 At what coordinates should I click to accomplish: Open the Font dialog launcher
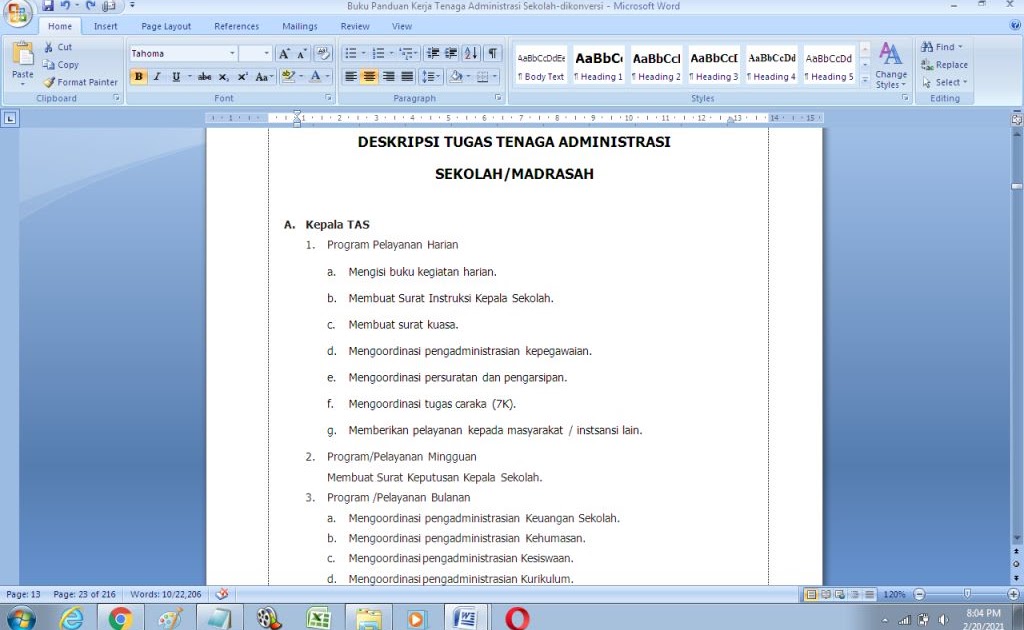[328, 98]
